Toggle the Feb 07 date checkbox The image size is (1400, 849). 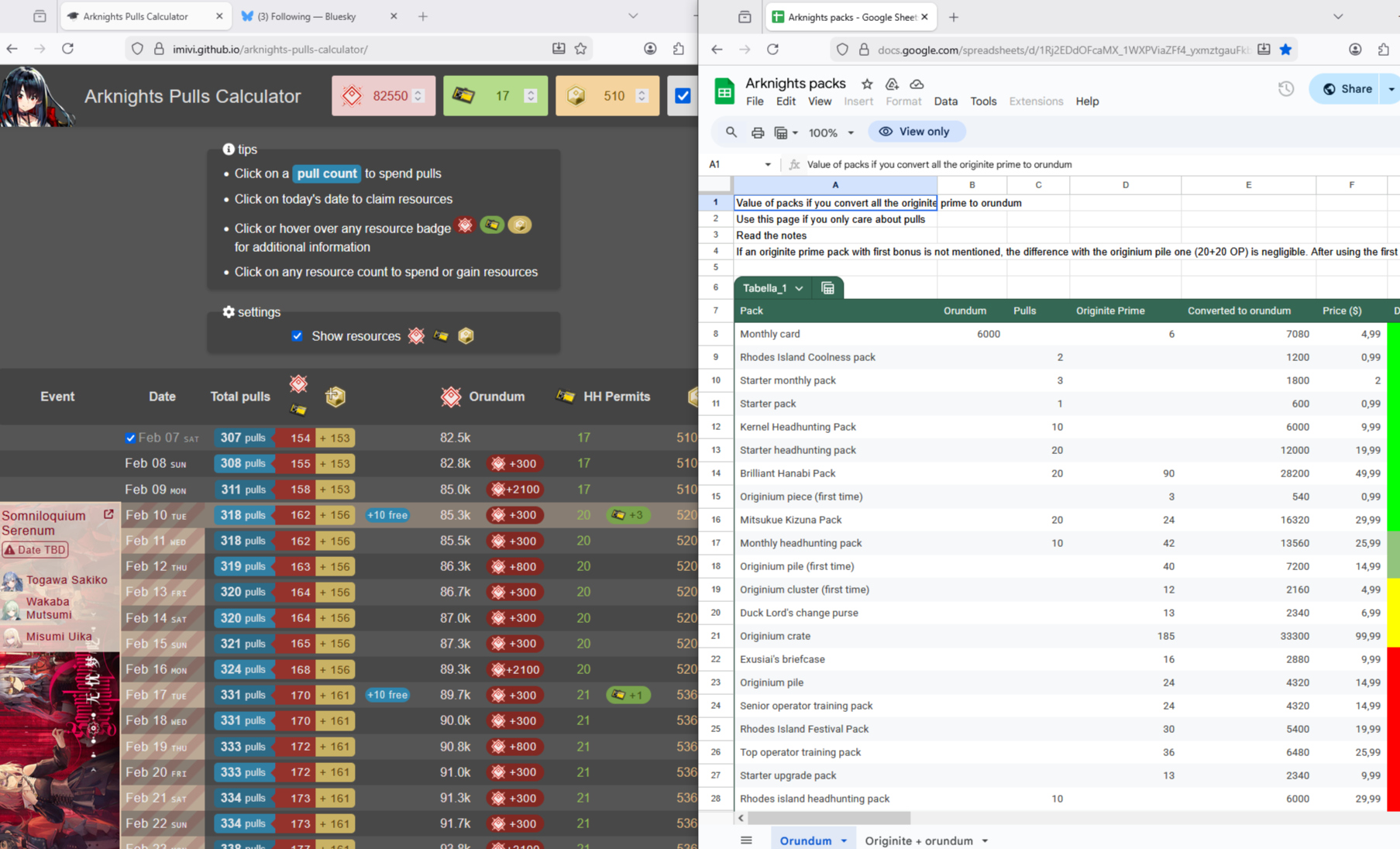click(x=130, y=438)
